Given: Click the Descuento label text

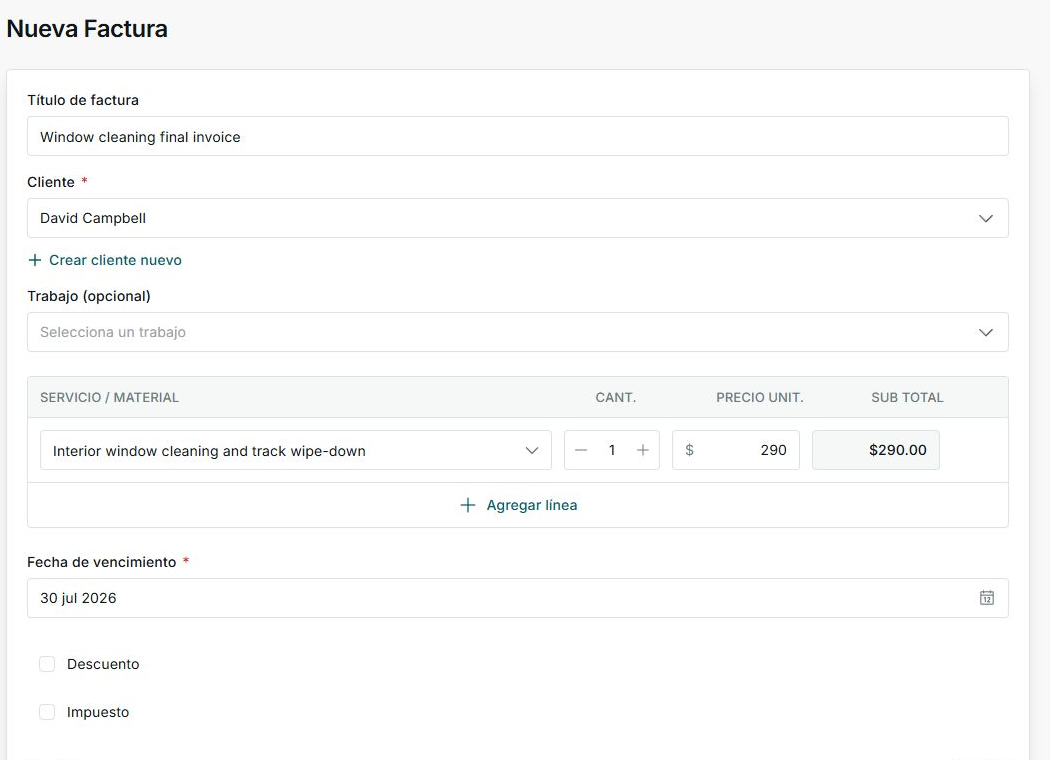Looking at the screenshot, I should coord(103,664).
